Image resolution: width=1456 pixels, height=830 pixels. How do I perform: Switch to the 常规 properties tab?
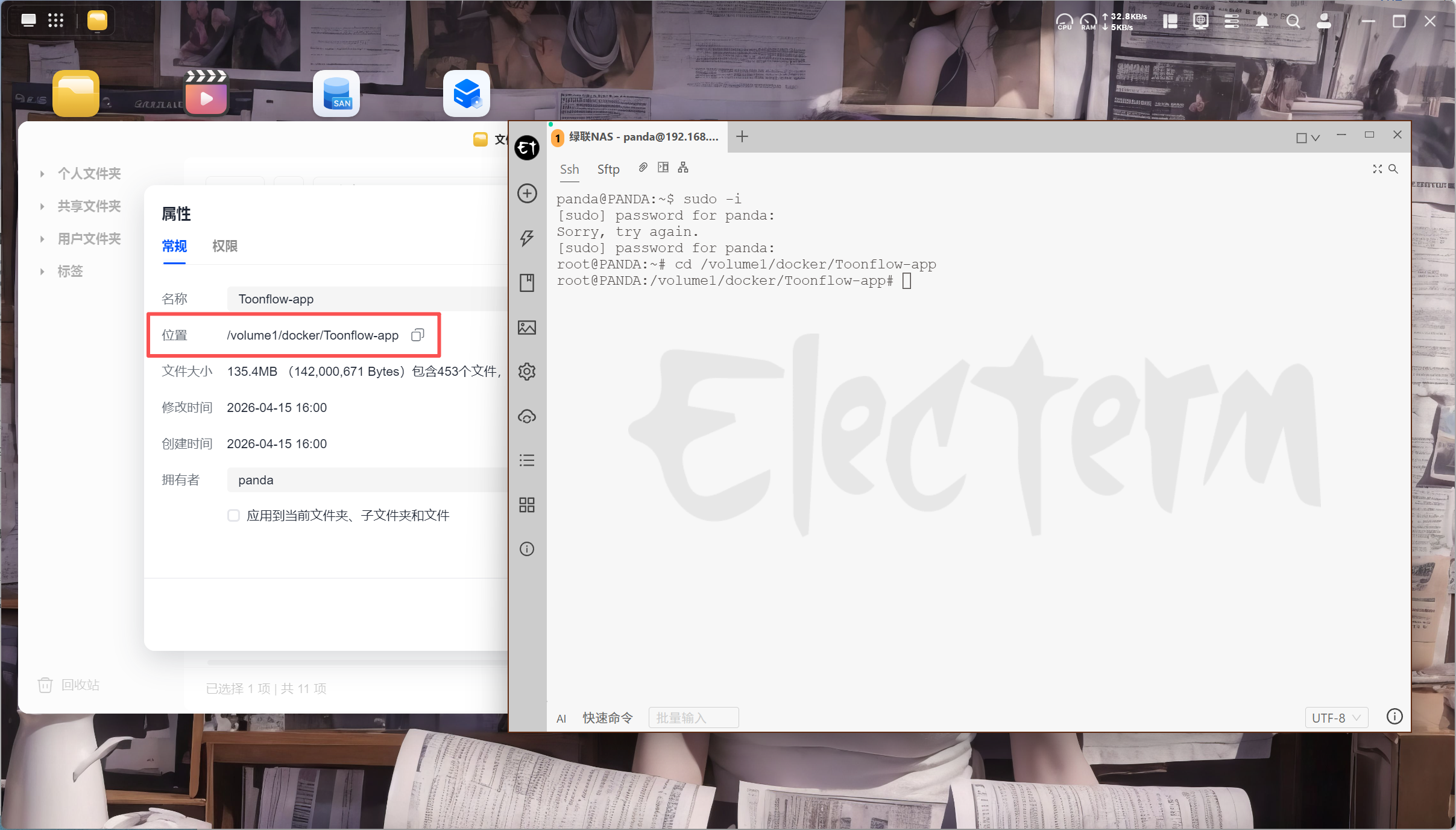coord(174,246)
